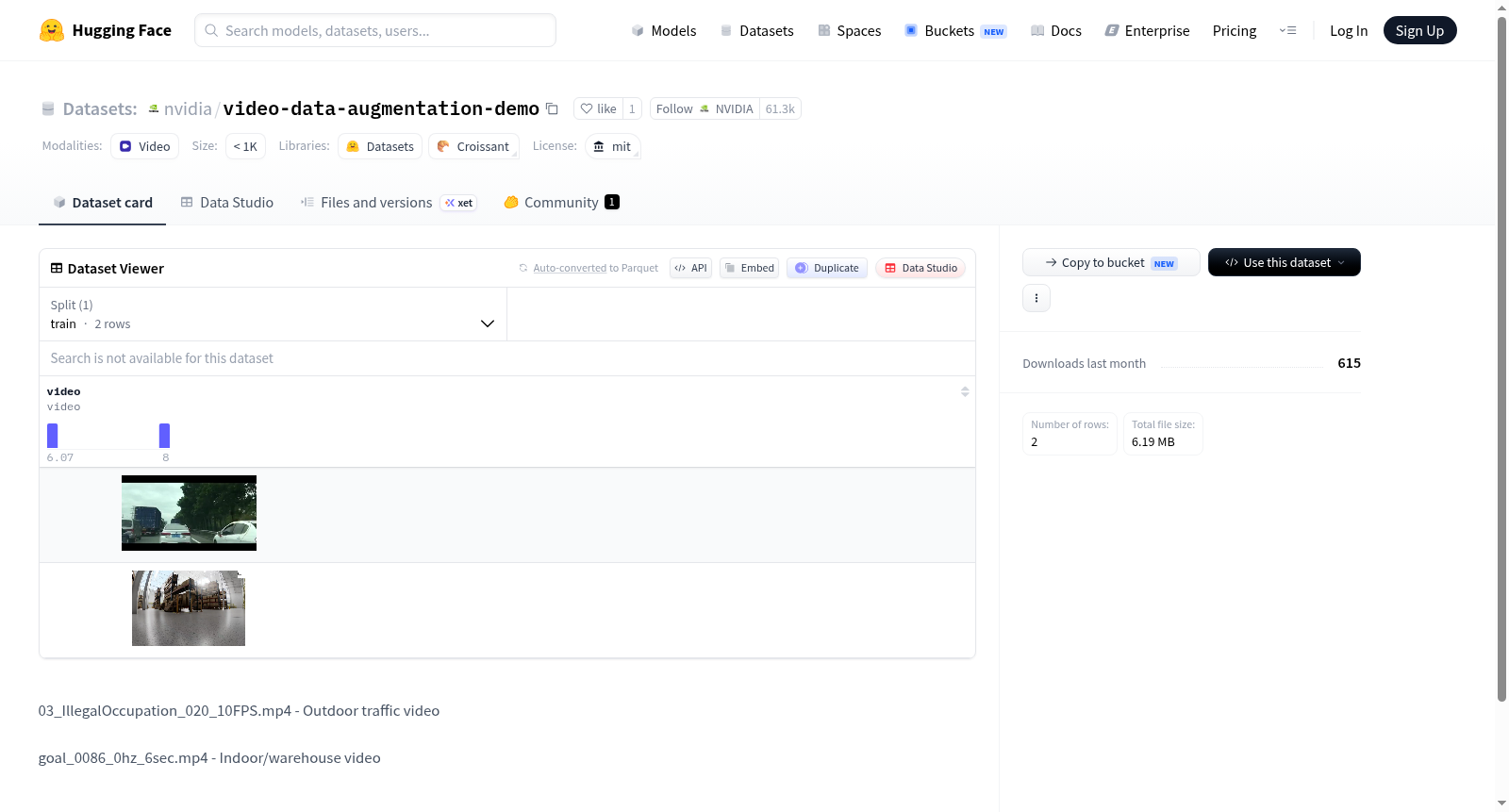Image resolution: width=1509 pixels, height=812 pixels.
Task: Click the like count 1
Action: pos(632,108)
